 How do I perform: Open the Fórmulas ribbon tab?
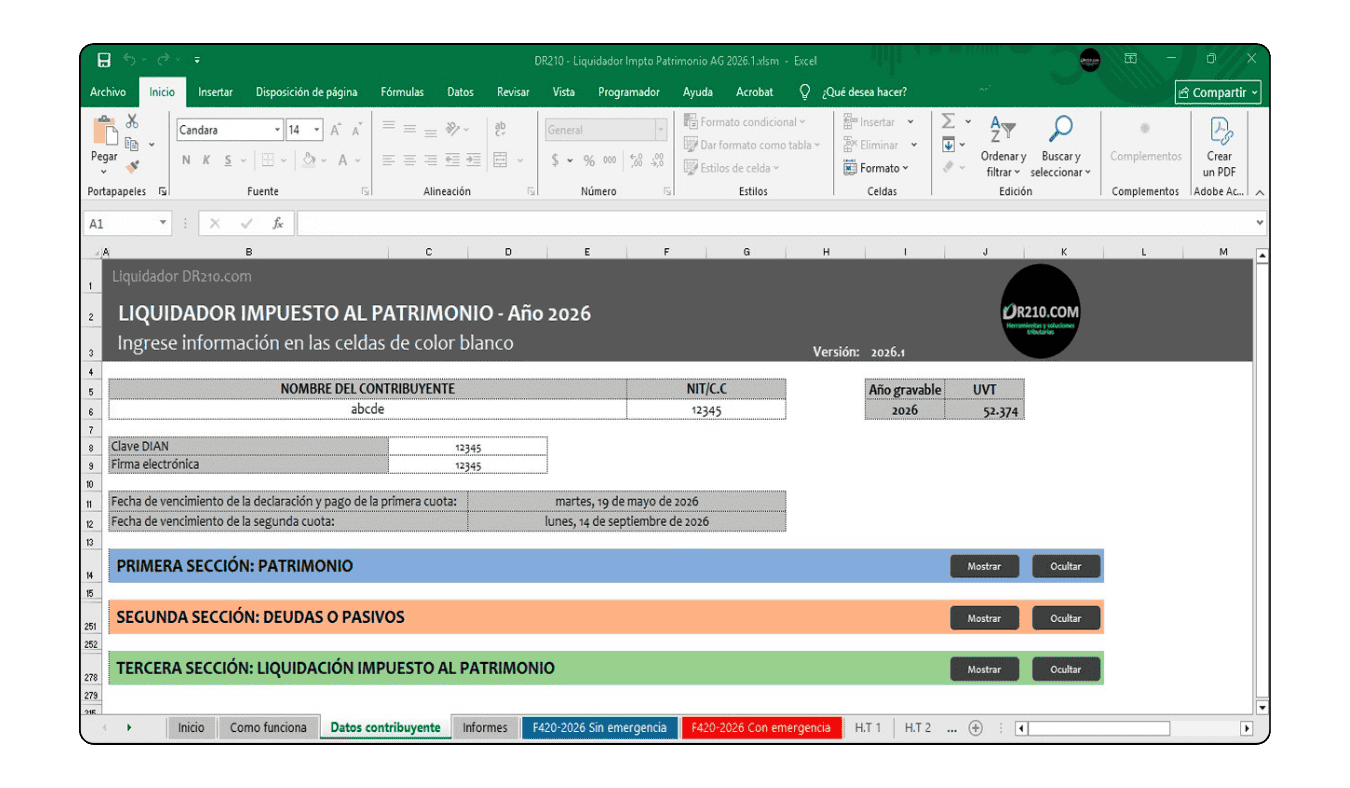click(402, 92)
